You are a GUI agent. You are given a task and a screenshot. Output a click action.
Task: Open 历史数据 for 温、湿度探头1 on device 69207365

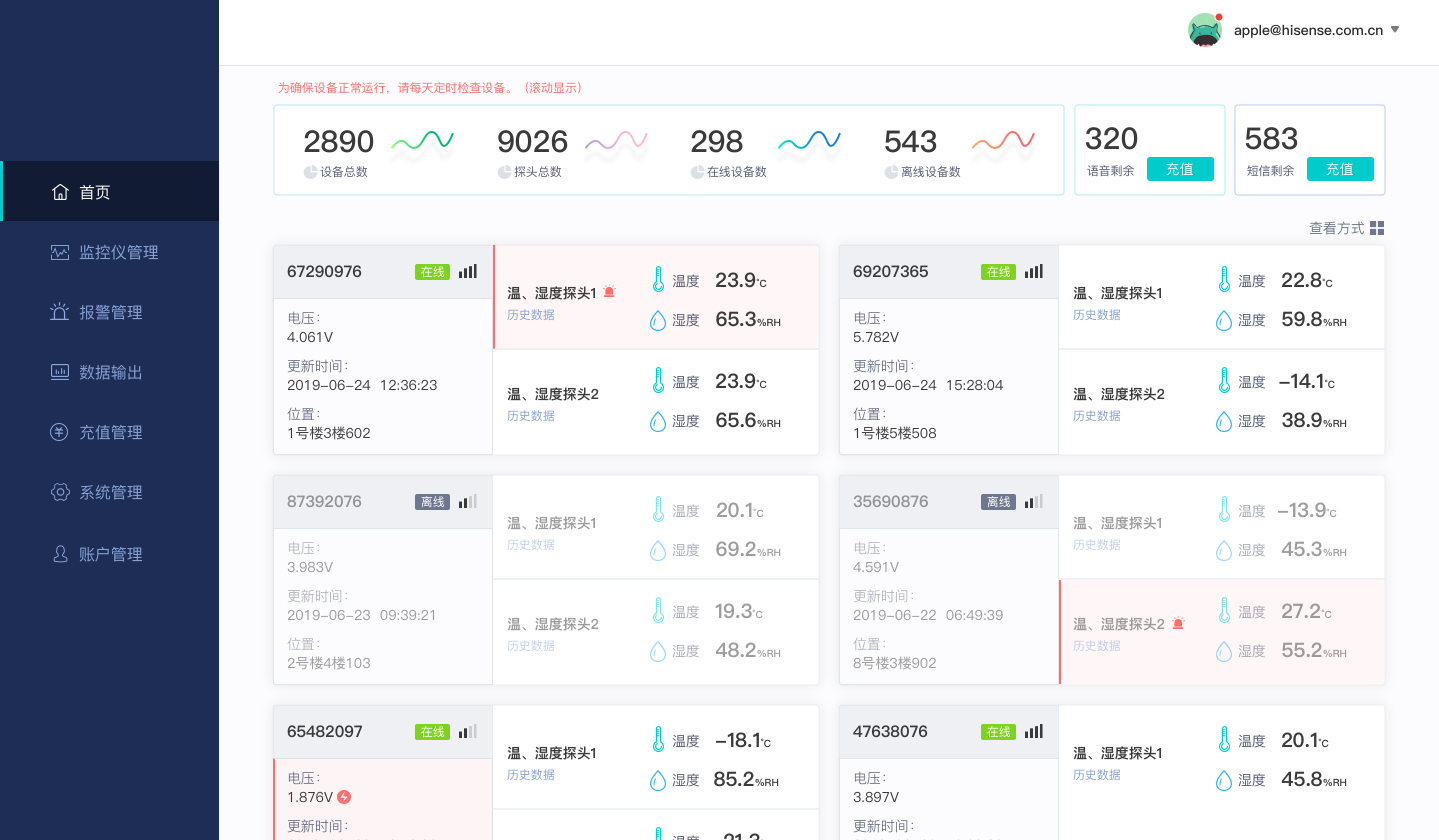tap(1097, 314)
